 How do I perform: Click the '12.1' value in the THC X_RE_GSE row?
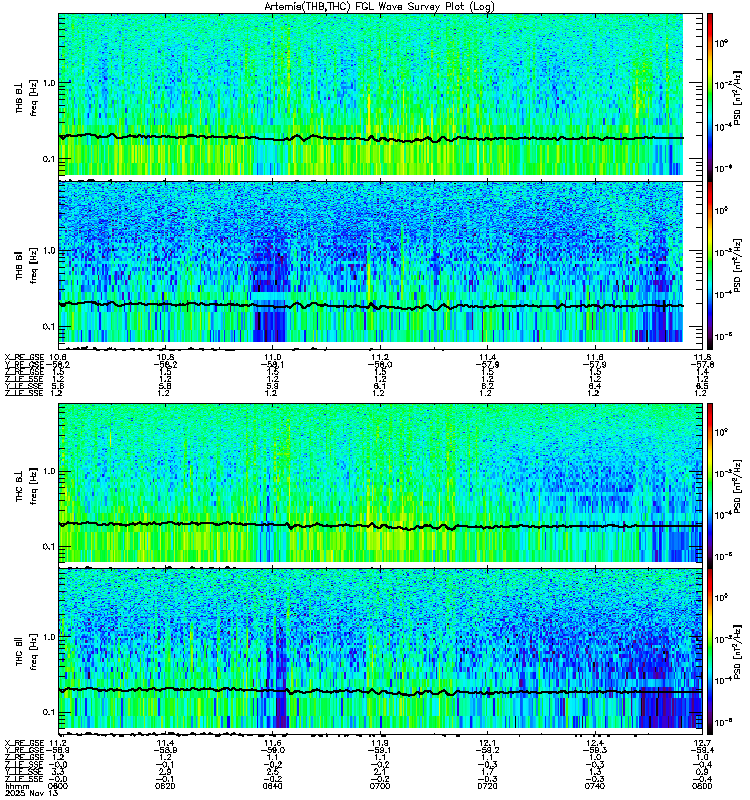coord(487,743)
